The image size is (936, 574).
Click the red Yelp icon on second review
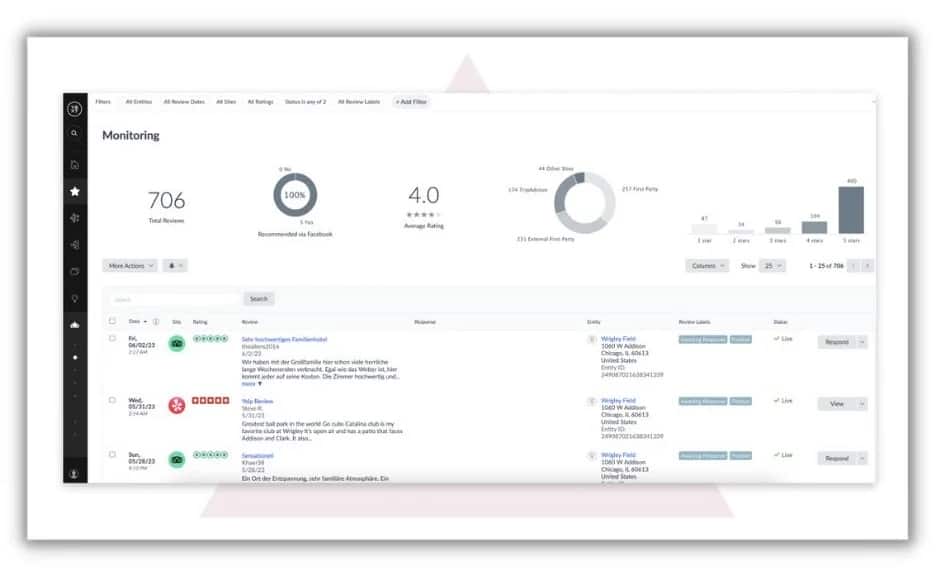(177, 405)
